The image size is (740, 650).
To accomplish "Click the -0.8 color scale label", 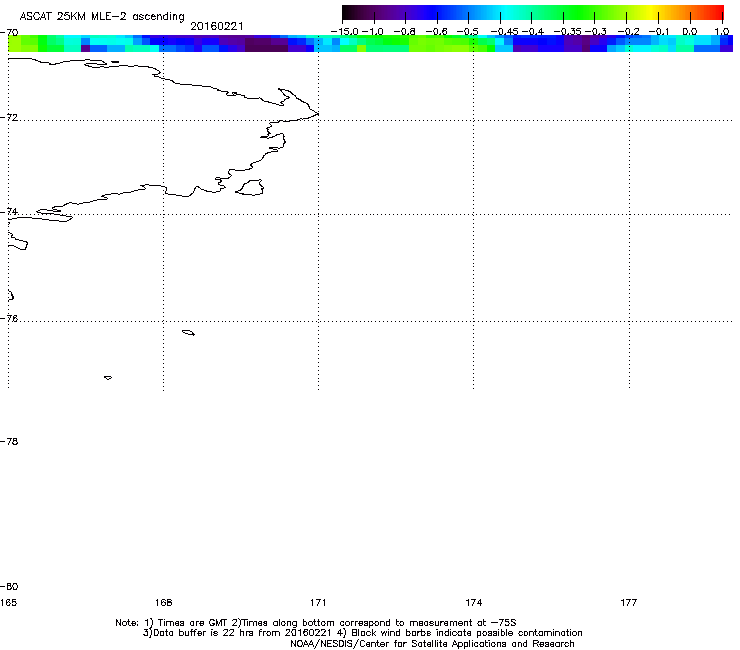I will click(404, 32).
